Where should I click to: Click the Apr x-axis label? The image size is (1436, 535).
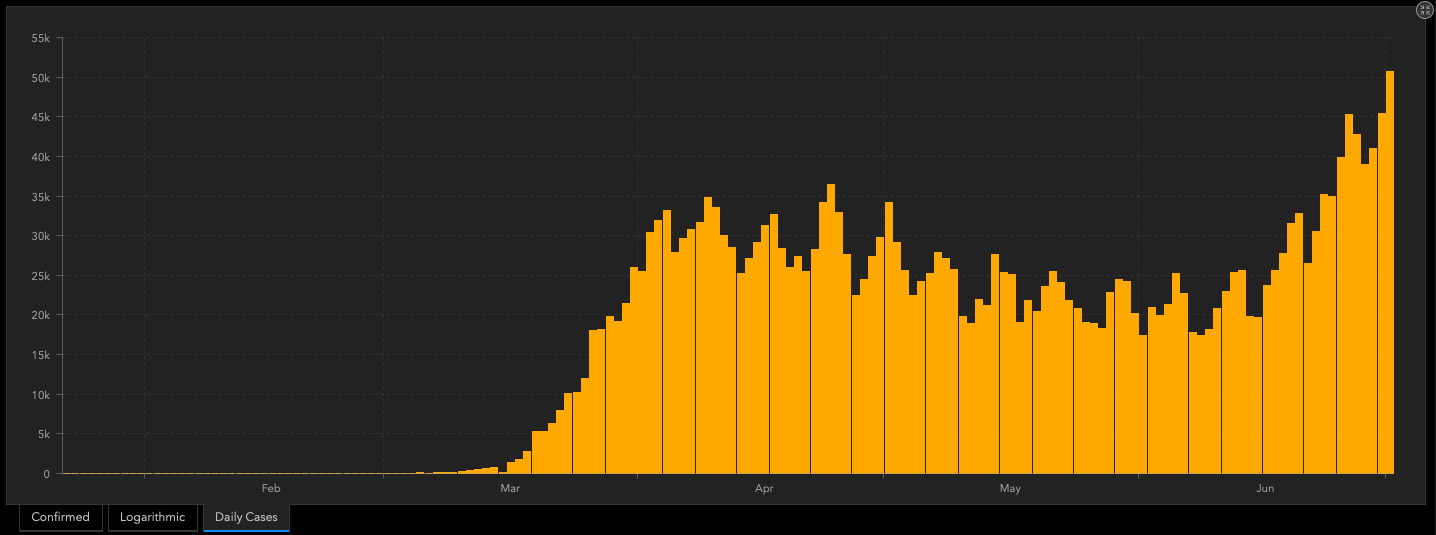(764, 489)
